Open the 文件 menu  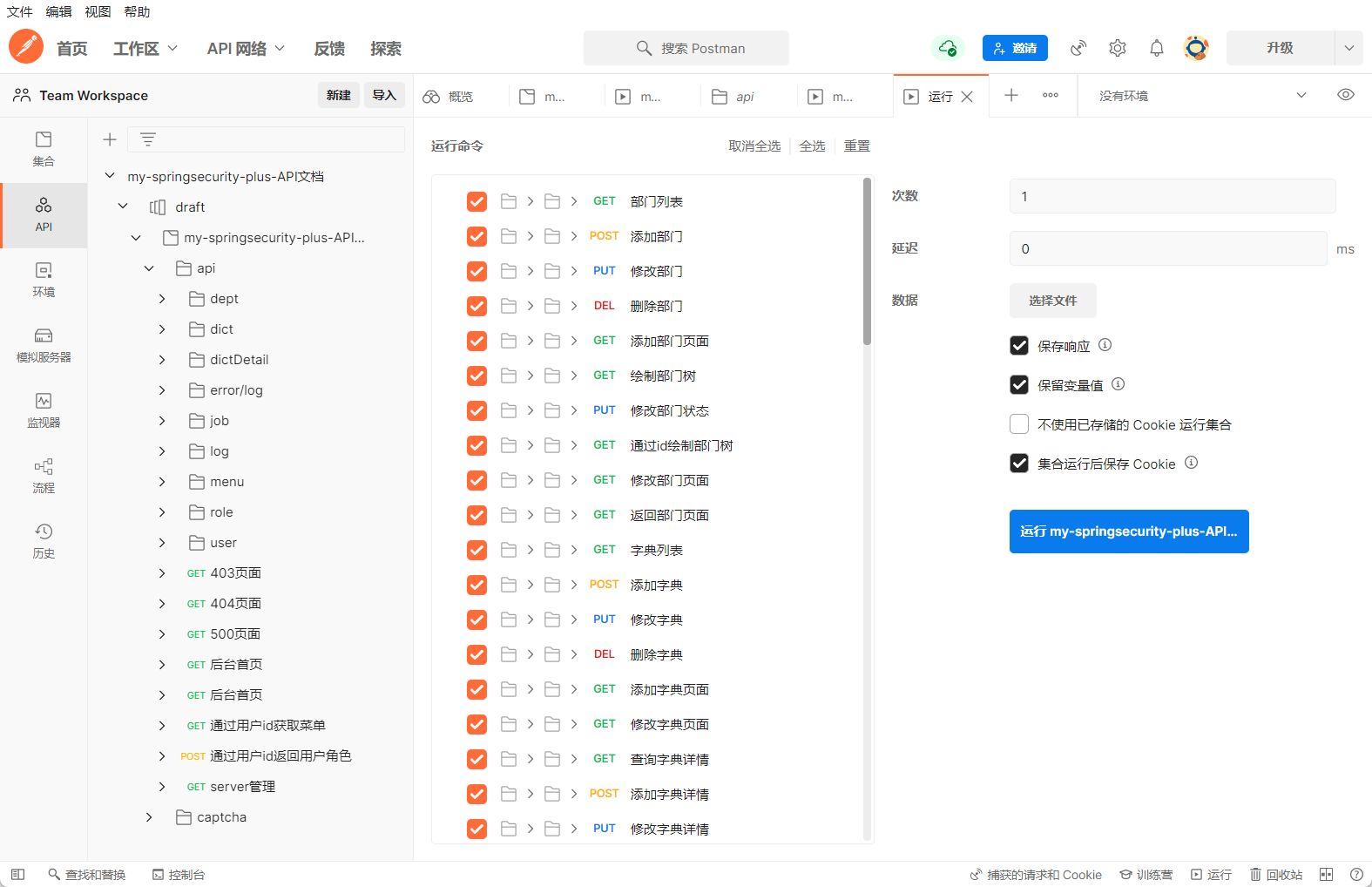tap(20, 11)
